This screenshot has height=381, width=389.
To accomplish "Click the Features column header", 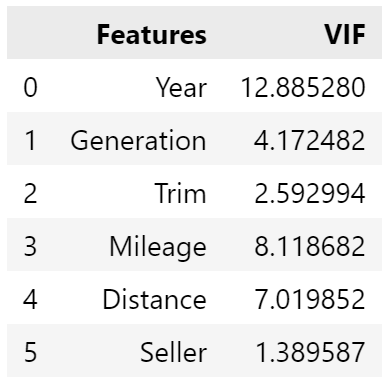I will [x=152, y=35].
